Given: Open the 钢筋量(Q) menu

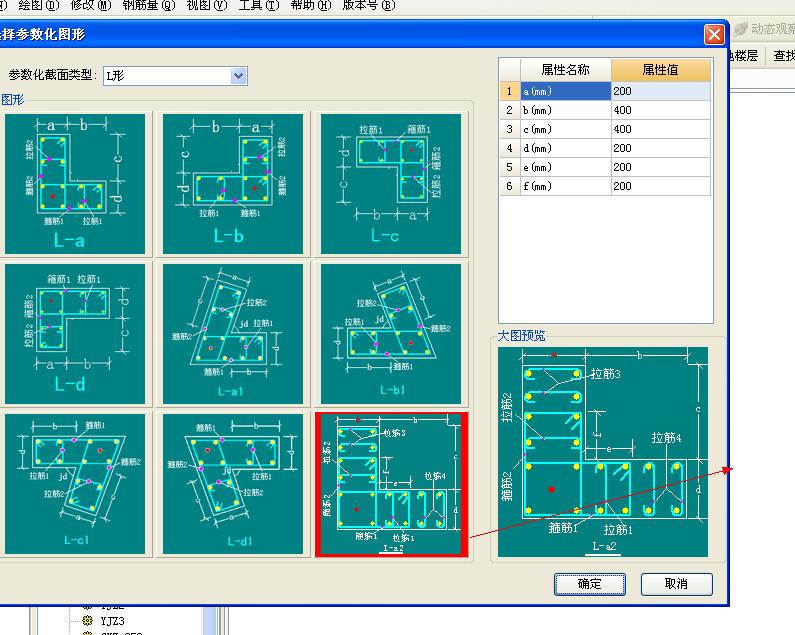Looking at the screenshot, I should click(149, 6).
